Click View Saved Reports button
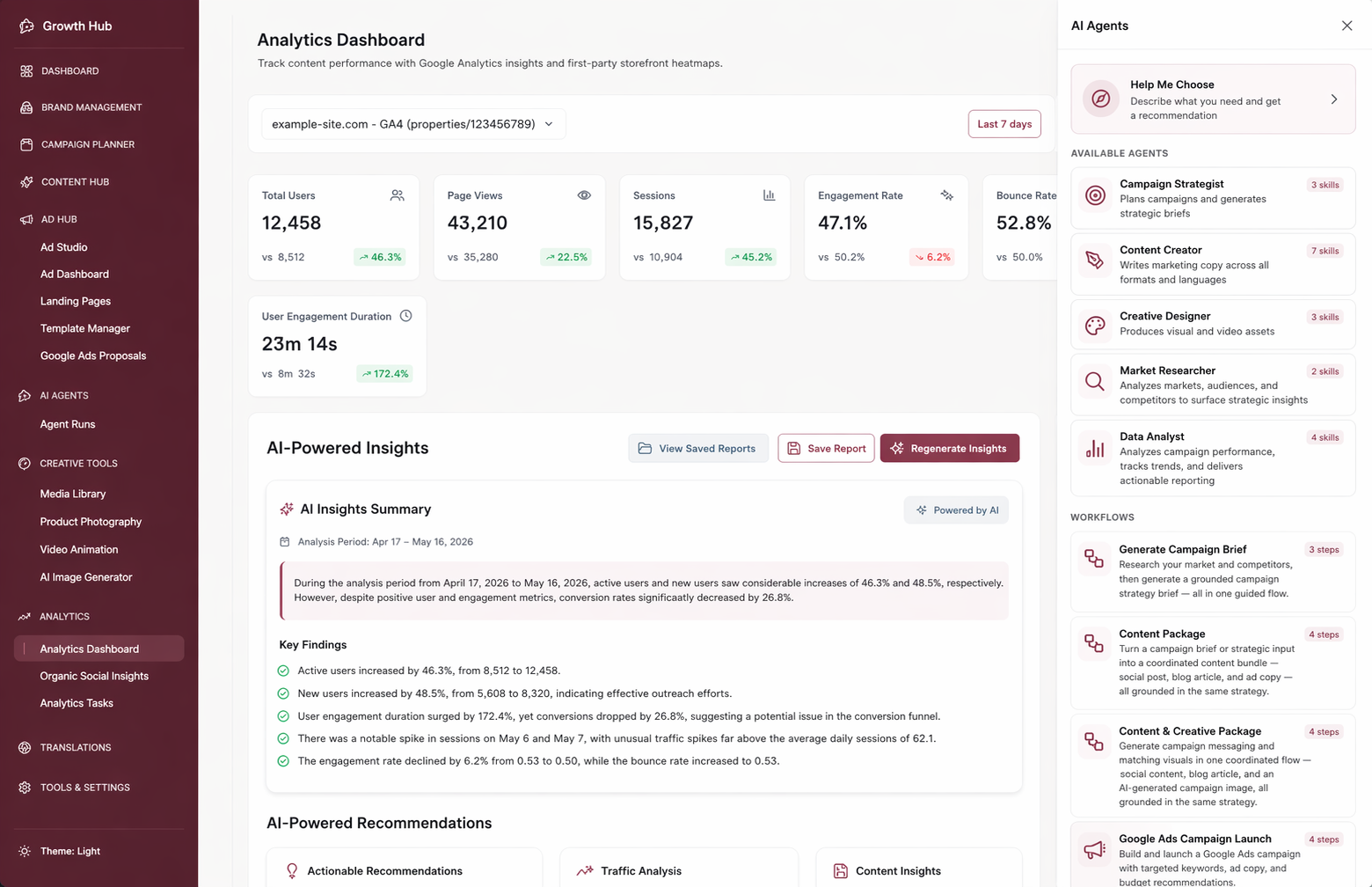This screenshot has width=1372, height=887. coord(698,448)
